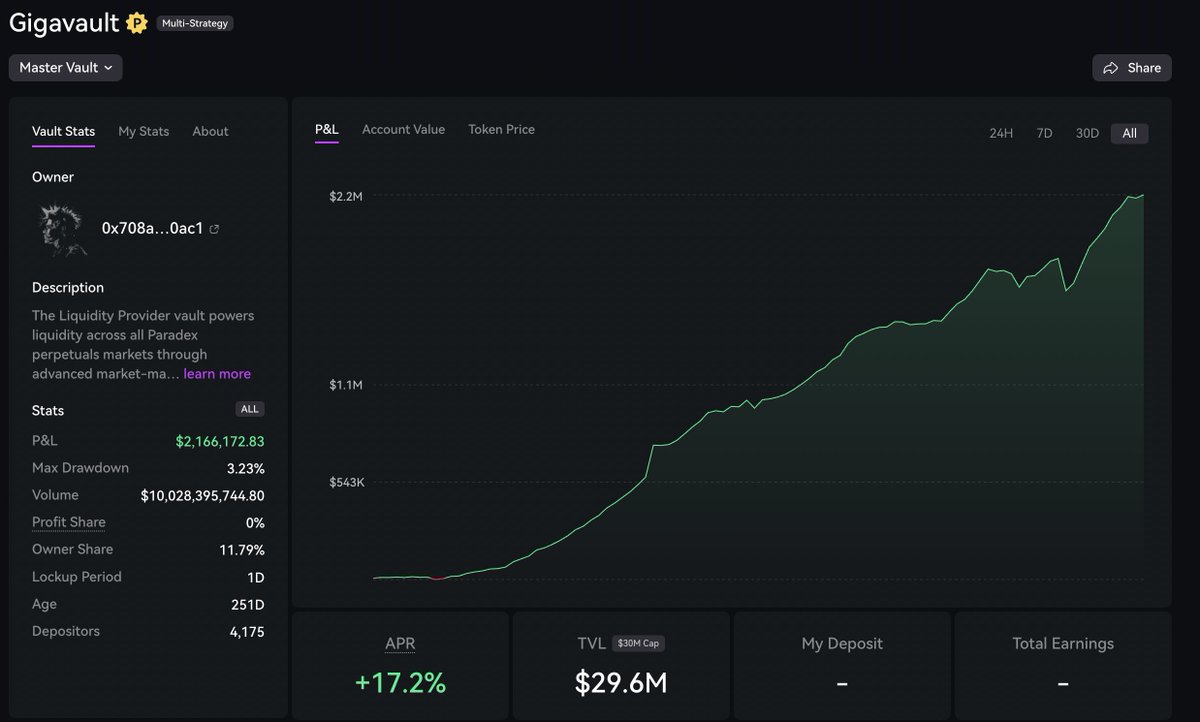This screenshot has height=722, width=1200.
Task: Click the yellow P badge beside Gigavault
Action: point(137,23)
